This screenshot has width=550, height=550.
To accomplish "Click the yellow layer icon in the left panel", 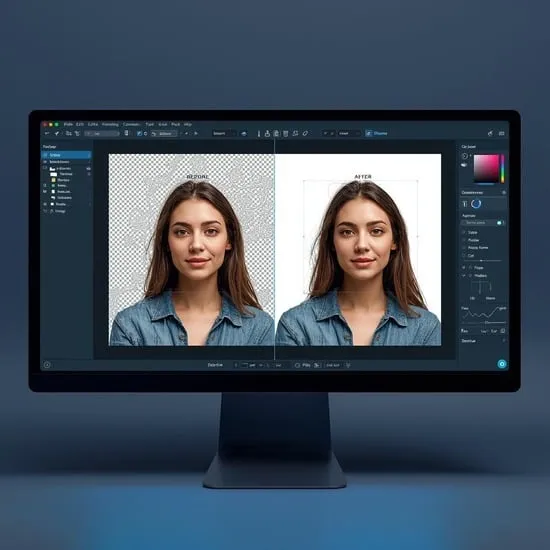I will coord(54,180).
